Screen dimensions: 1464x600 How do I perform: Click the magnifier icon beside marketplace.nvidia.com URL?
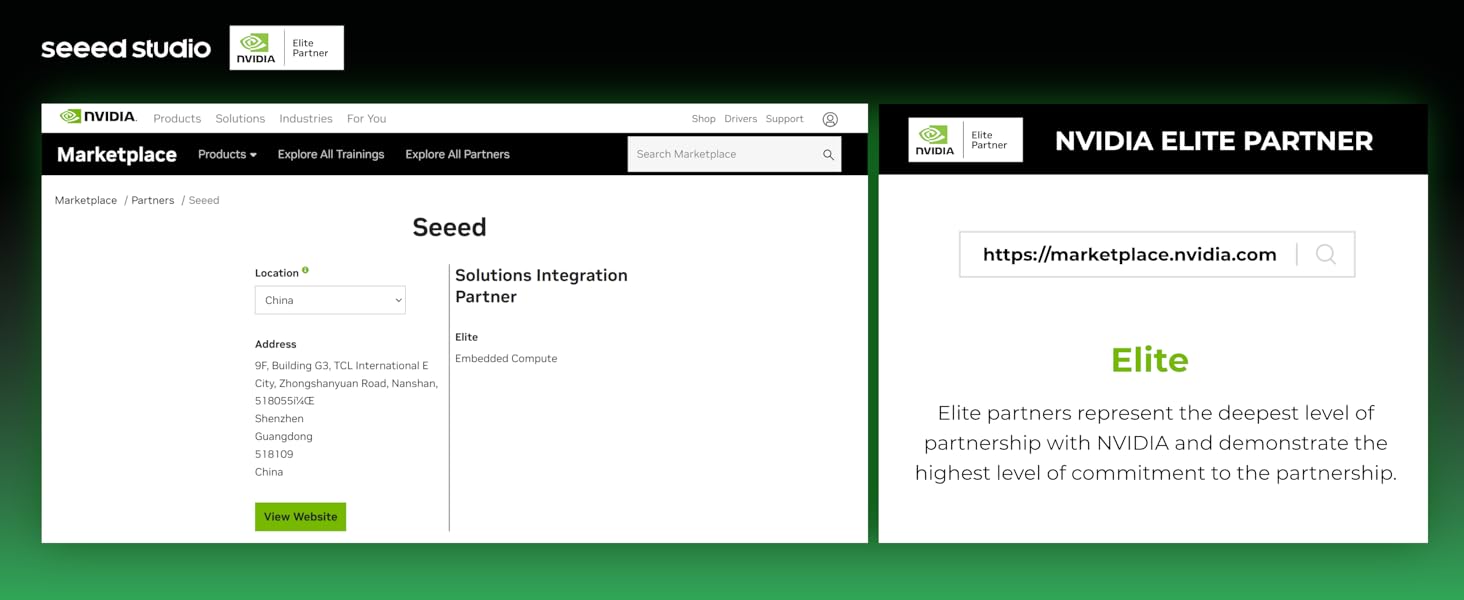(x=1326, y=254)
